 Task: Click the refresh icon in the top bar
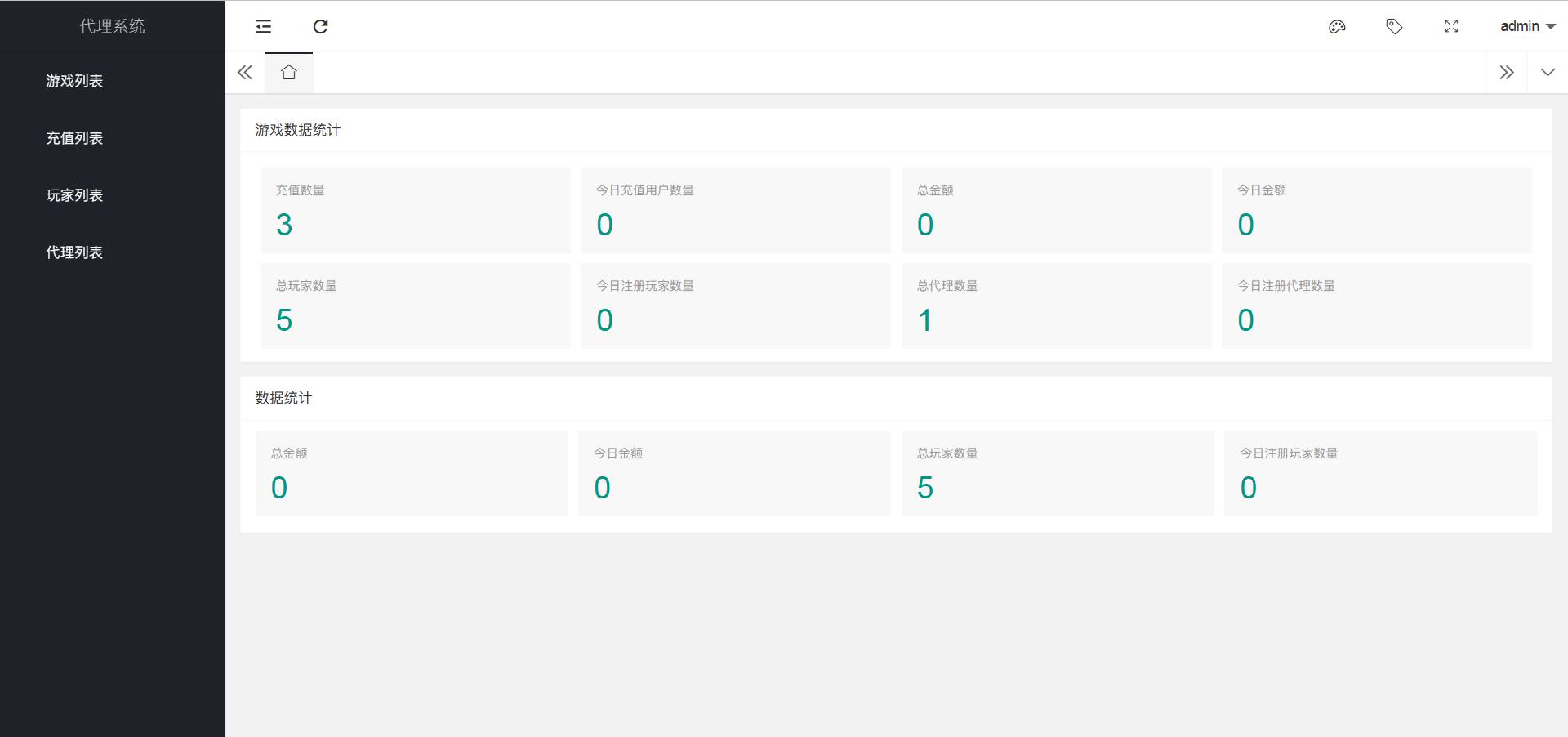[320, 27]
